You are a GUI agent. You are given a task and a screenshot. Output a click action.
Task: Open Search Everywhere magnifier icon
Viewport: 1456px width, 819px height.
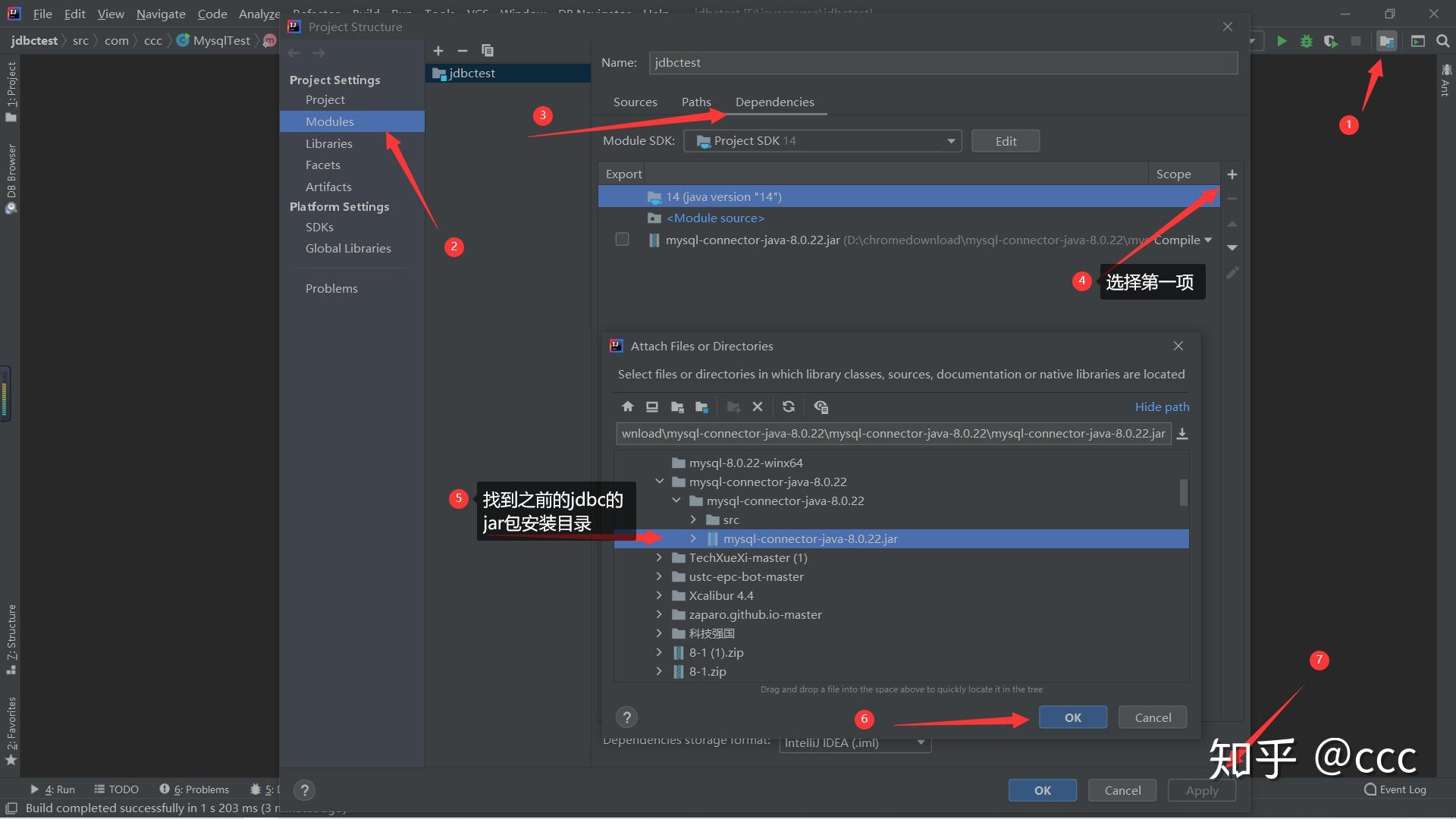pos(1443,41)
